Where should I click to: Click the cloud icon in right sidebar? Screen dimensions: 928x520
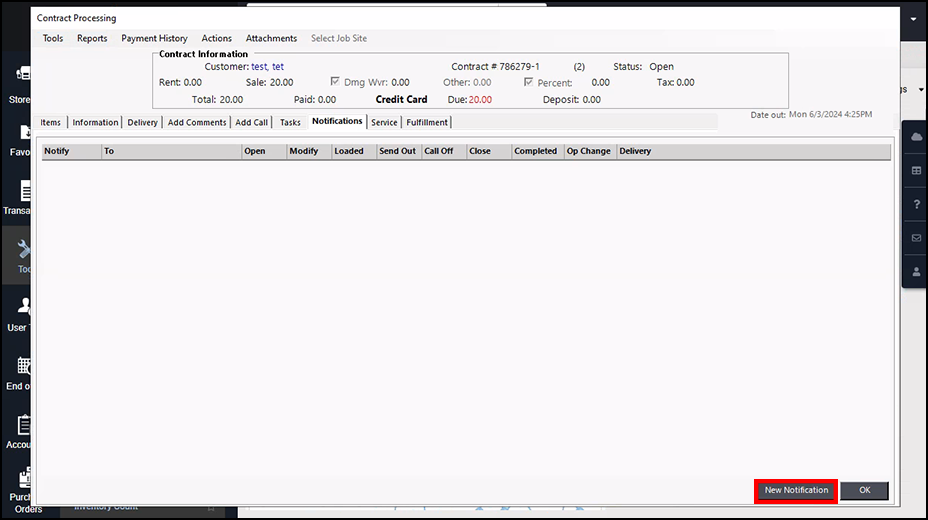(916, 137)
